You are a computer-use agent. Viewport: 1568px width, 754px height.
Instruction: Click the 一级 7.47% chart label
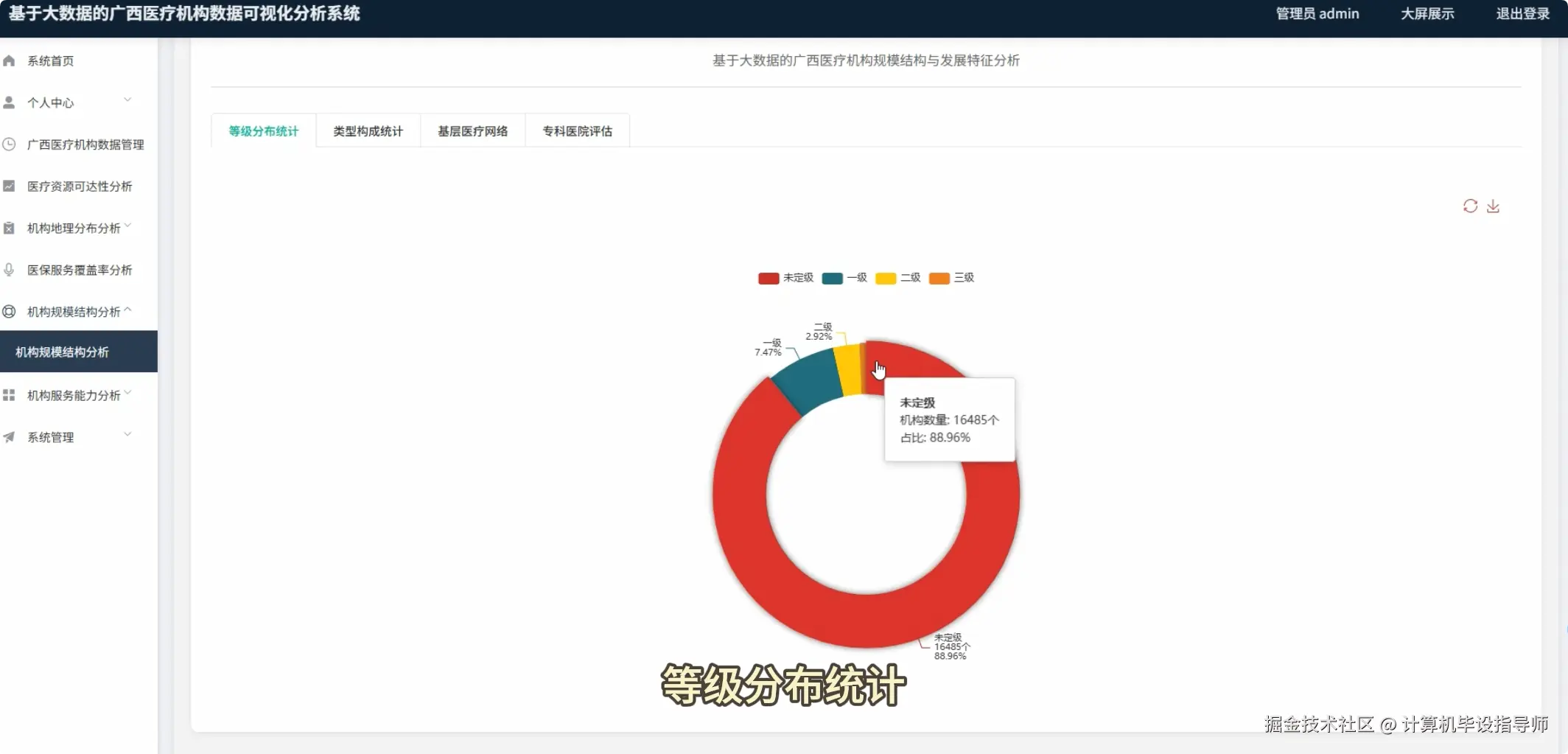click(768, 347)
